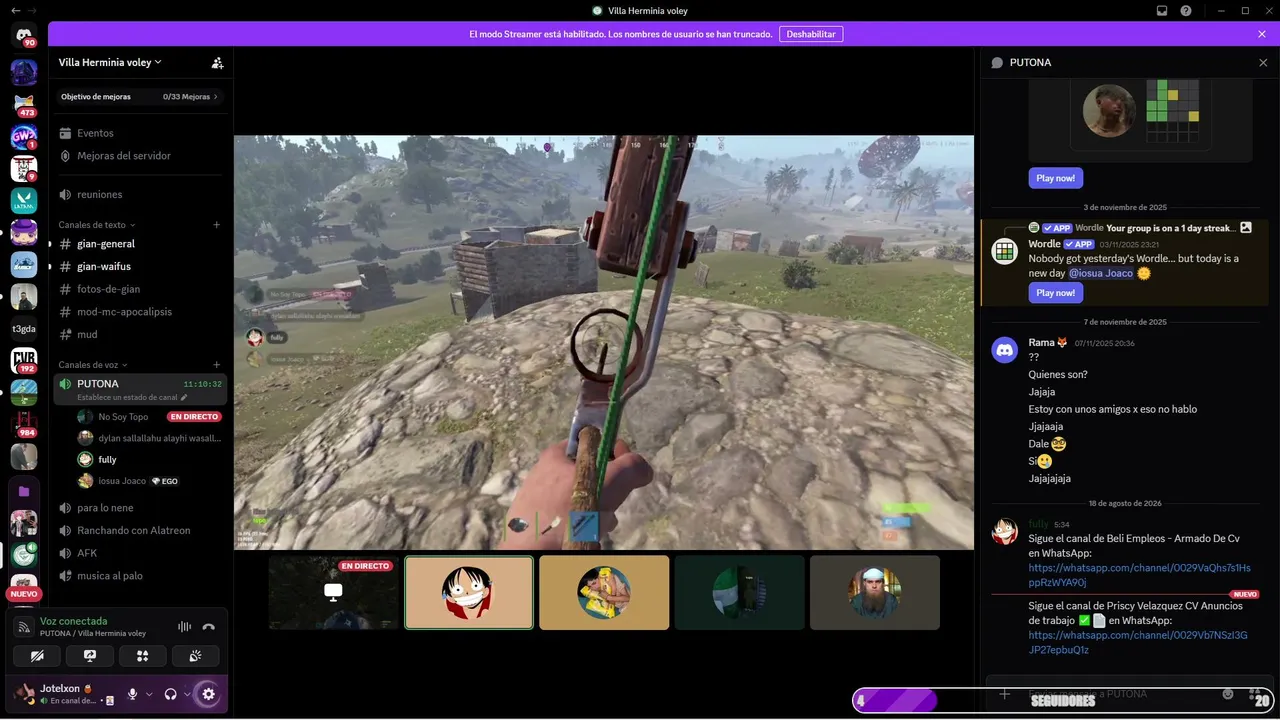This screenshot has height=720, width=1280.
Task: Click the image icon in Wordle reply preview
Action: pos(1246,228)
